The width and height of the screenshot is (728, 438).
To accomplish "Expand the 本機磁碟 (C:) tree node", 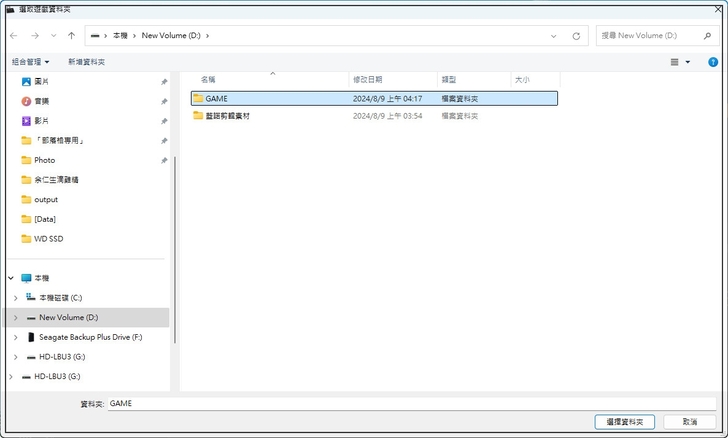I will pos(15,298).
